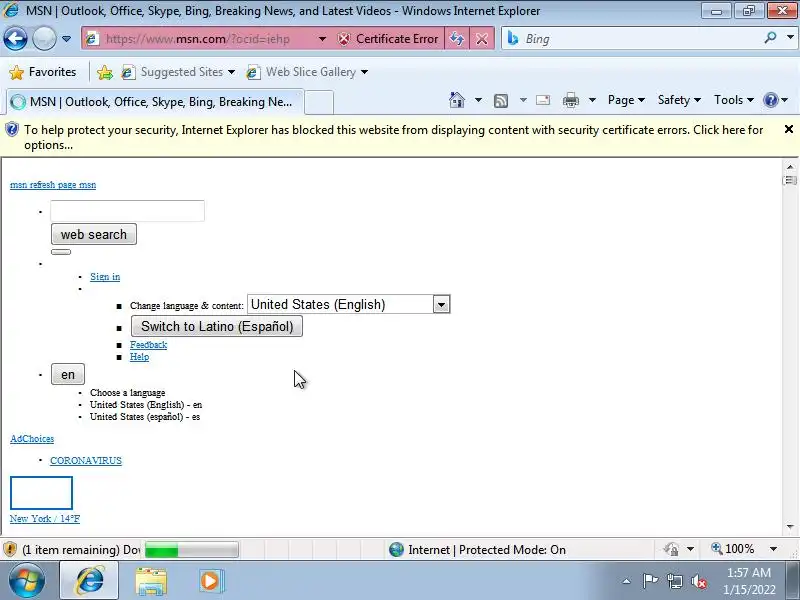Click the Refresh page icon
Image resolution: width=800 pixels, height=600 pixels.
click(457, 39)
